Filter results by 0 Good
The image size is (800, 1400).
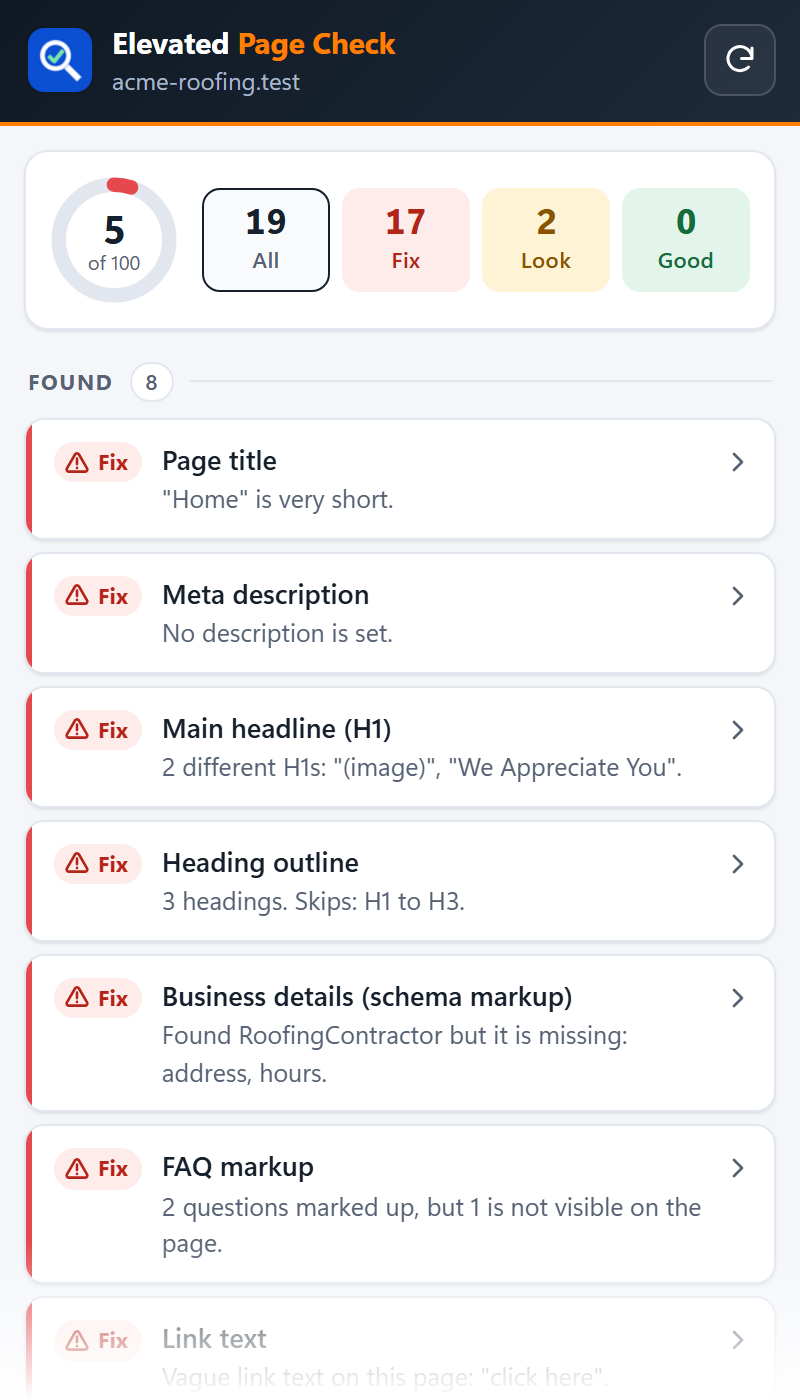686,240
